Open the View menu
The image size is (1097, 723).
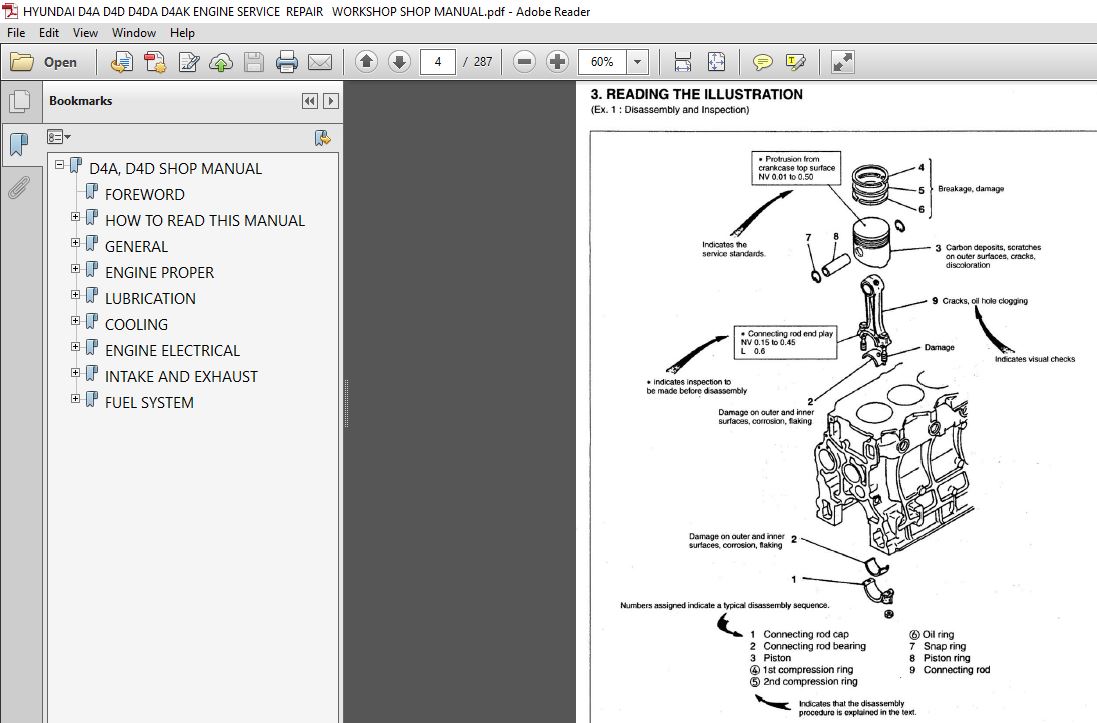pos(85,33)
